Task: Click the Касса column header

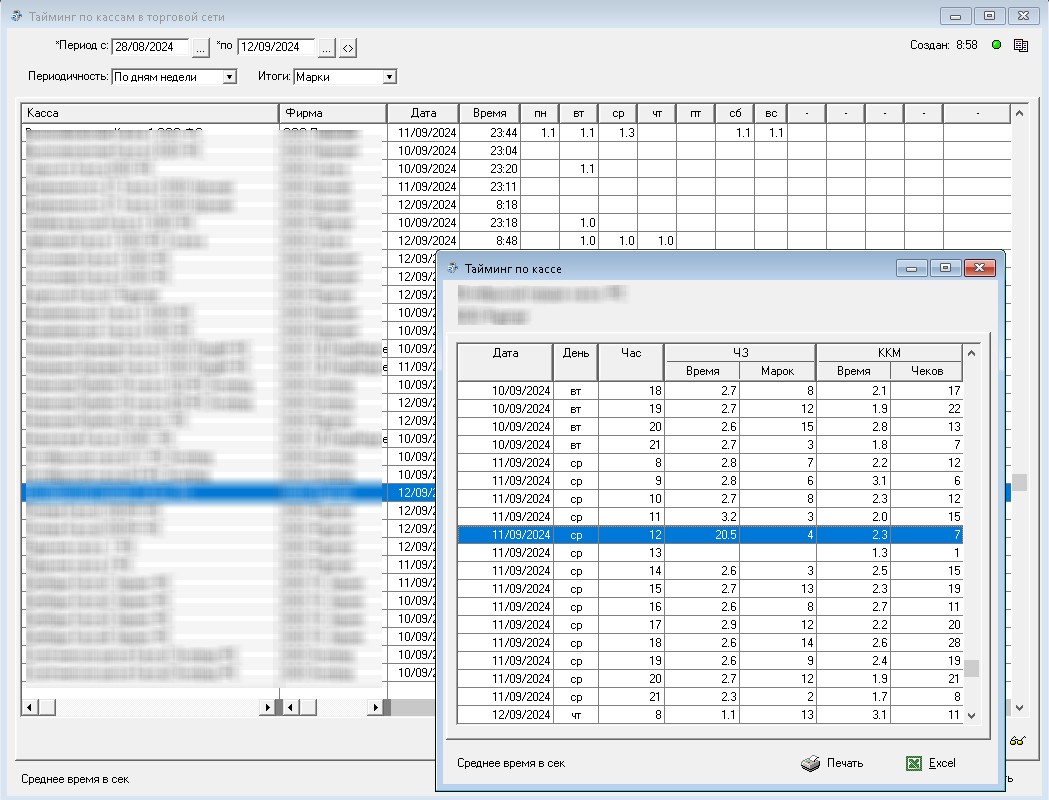Action: 150,113
